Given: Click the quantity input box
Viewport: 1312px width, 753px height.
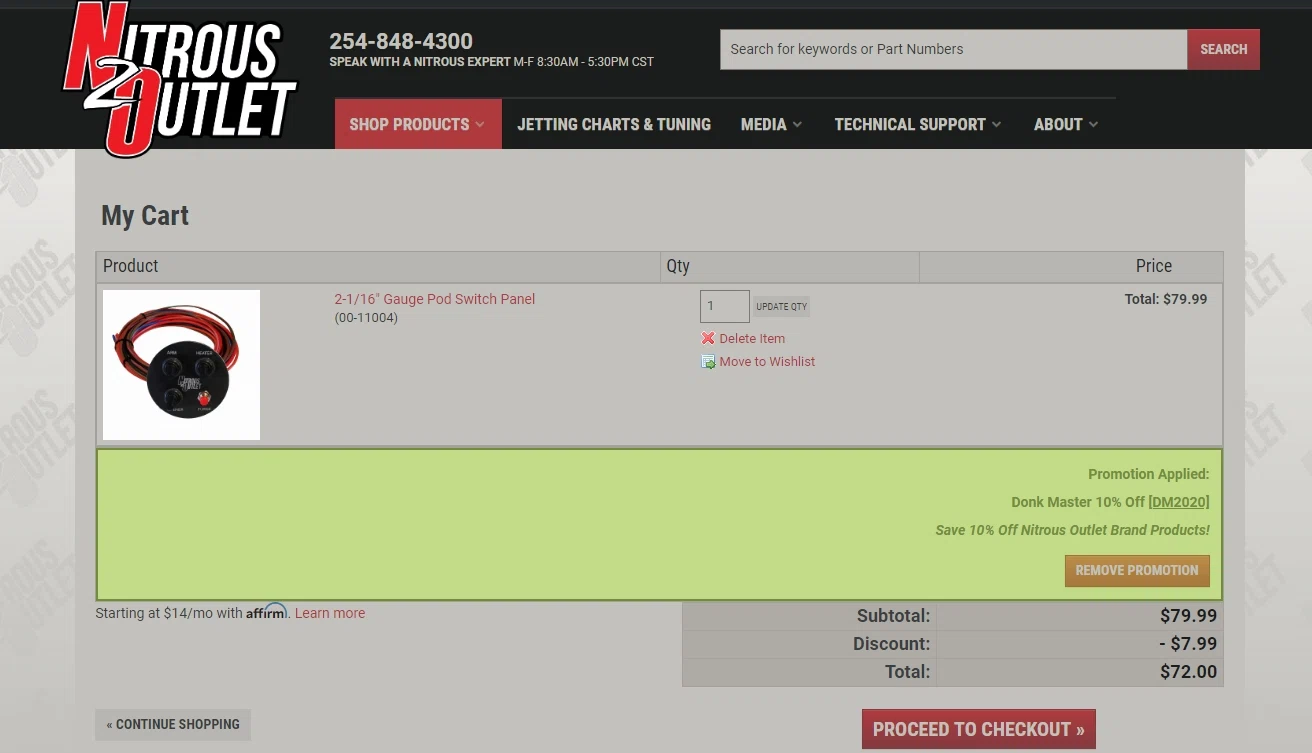Looking at the screenshot, I should tap(724, 306).
